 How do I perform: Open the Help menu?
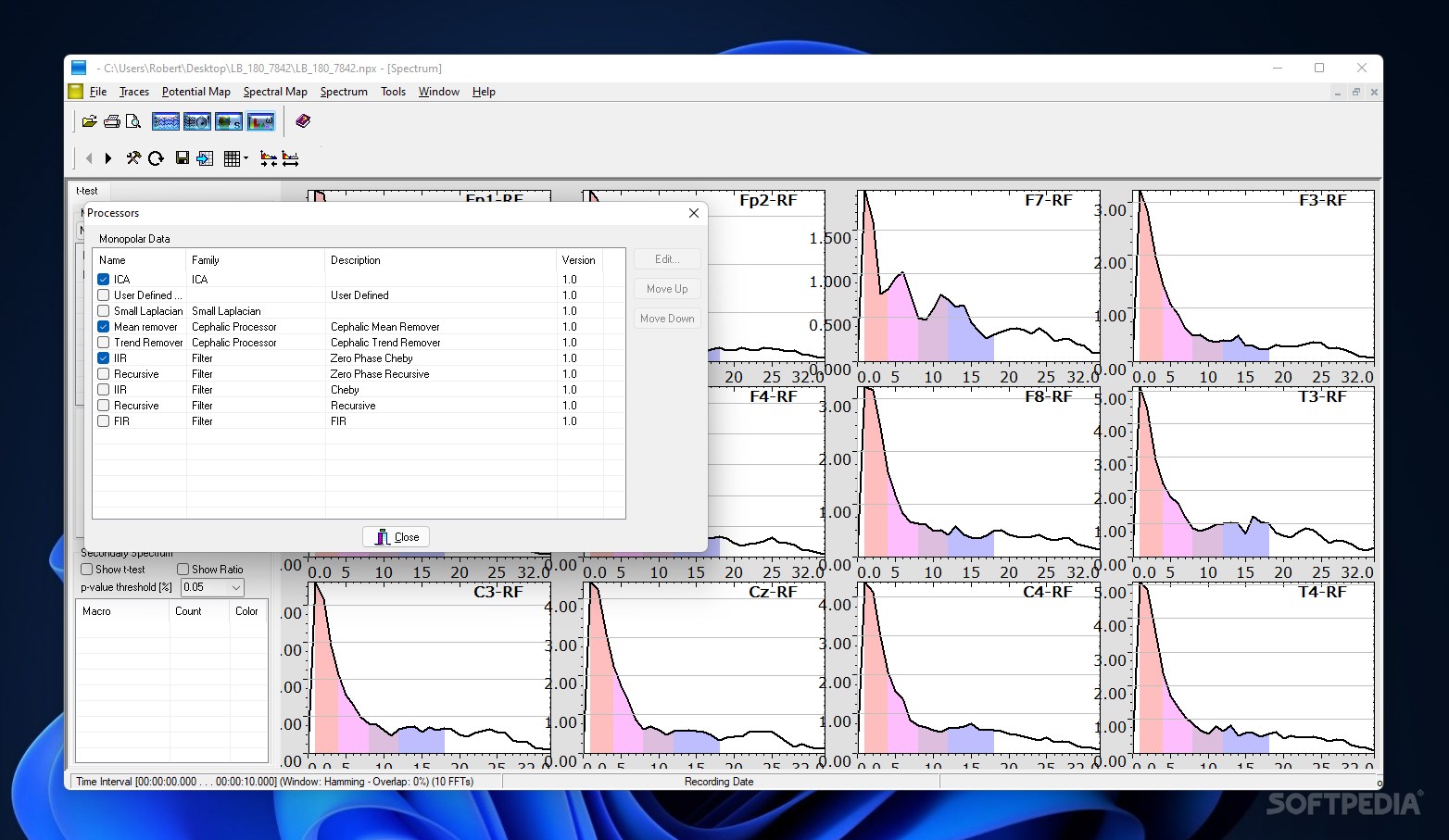point(484,92)
